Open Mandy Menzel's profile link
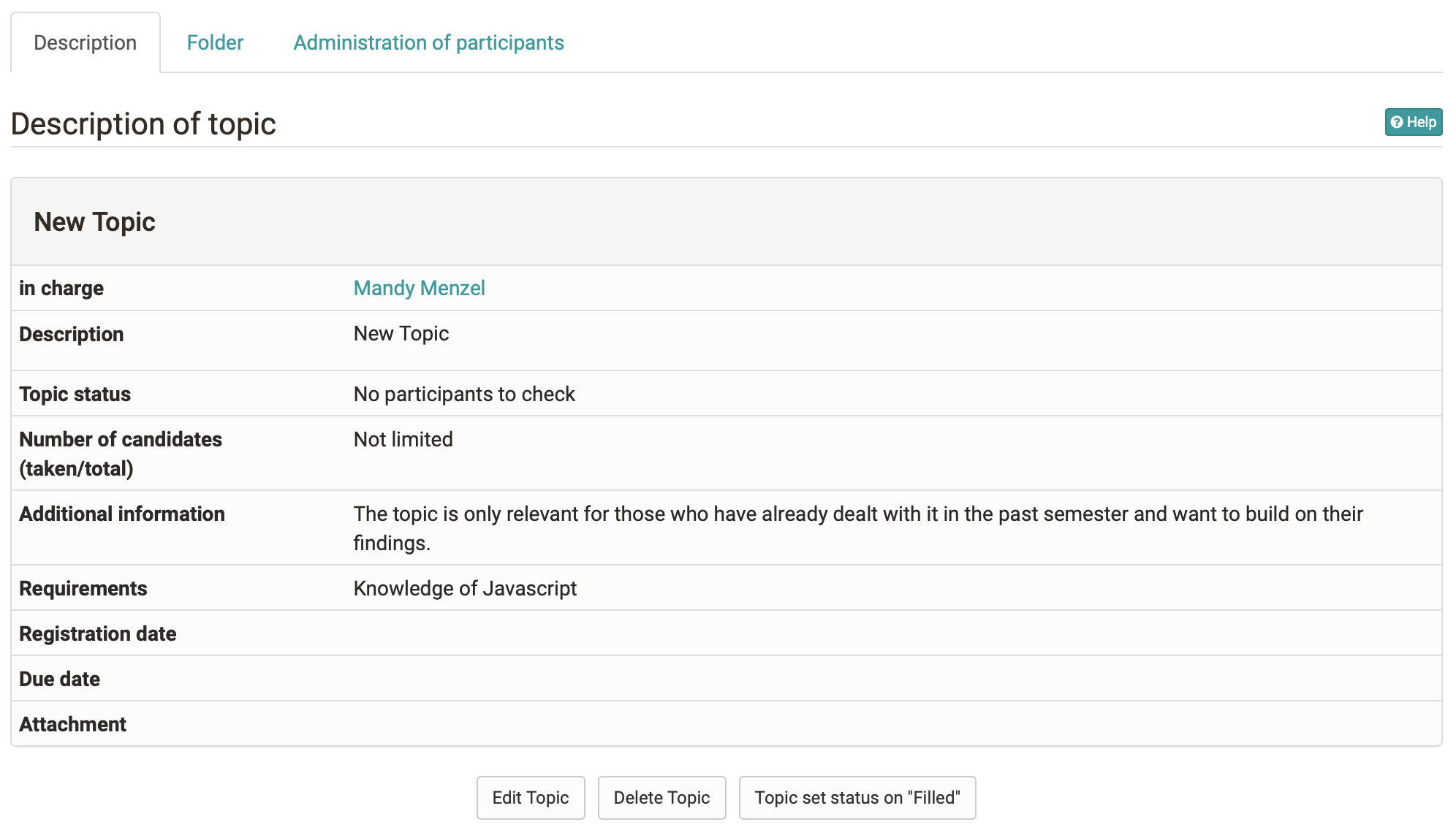 pos(419,288)
